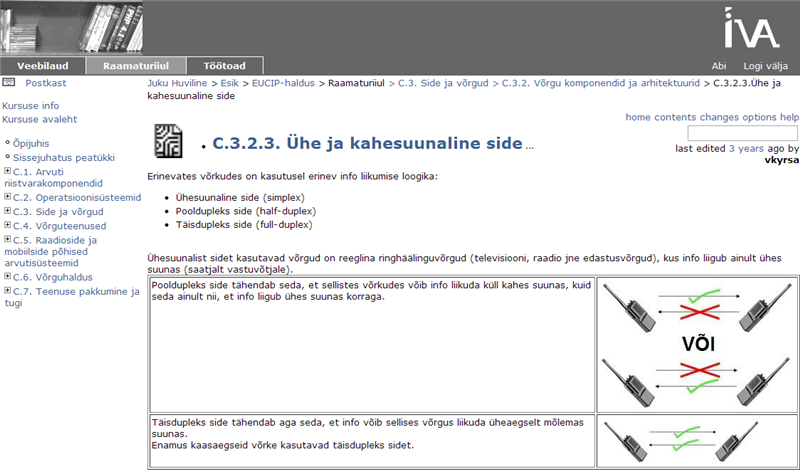
Task: Open Sissejuhatus peatükki in sidebar
Action: coord(64,158)
